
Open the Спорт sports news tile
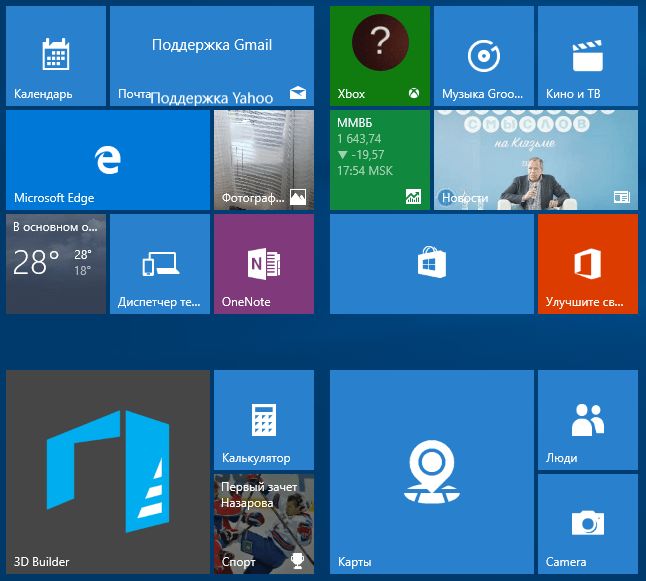pos(264,524)
